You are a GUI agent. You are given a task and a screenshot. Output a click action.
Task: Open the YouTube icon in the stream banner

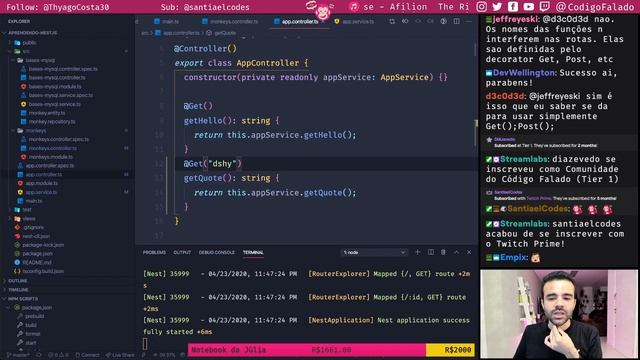[529, 7]
